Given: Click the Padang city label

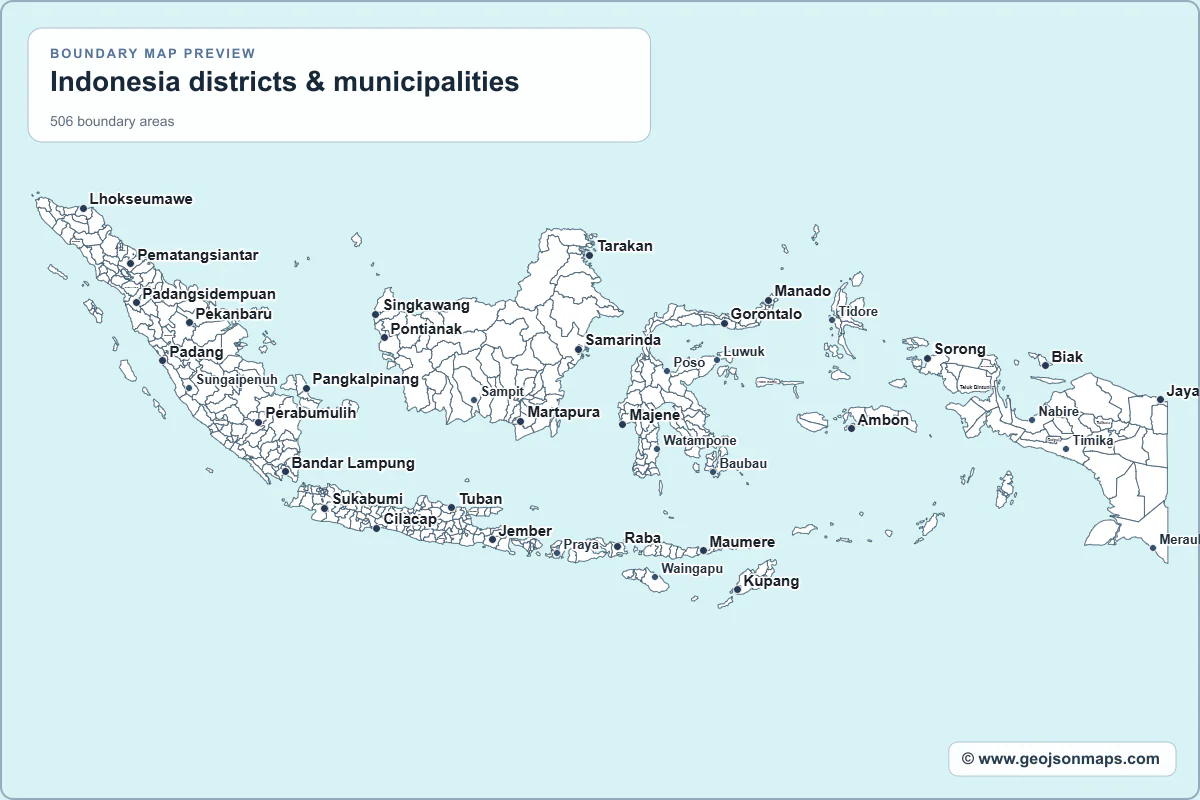Looking at the screenshot, I should tap(197, 352).
